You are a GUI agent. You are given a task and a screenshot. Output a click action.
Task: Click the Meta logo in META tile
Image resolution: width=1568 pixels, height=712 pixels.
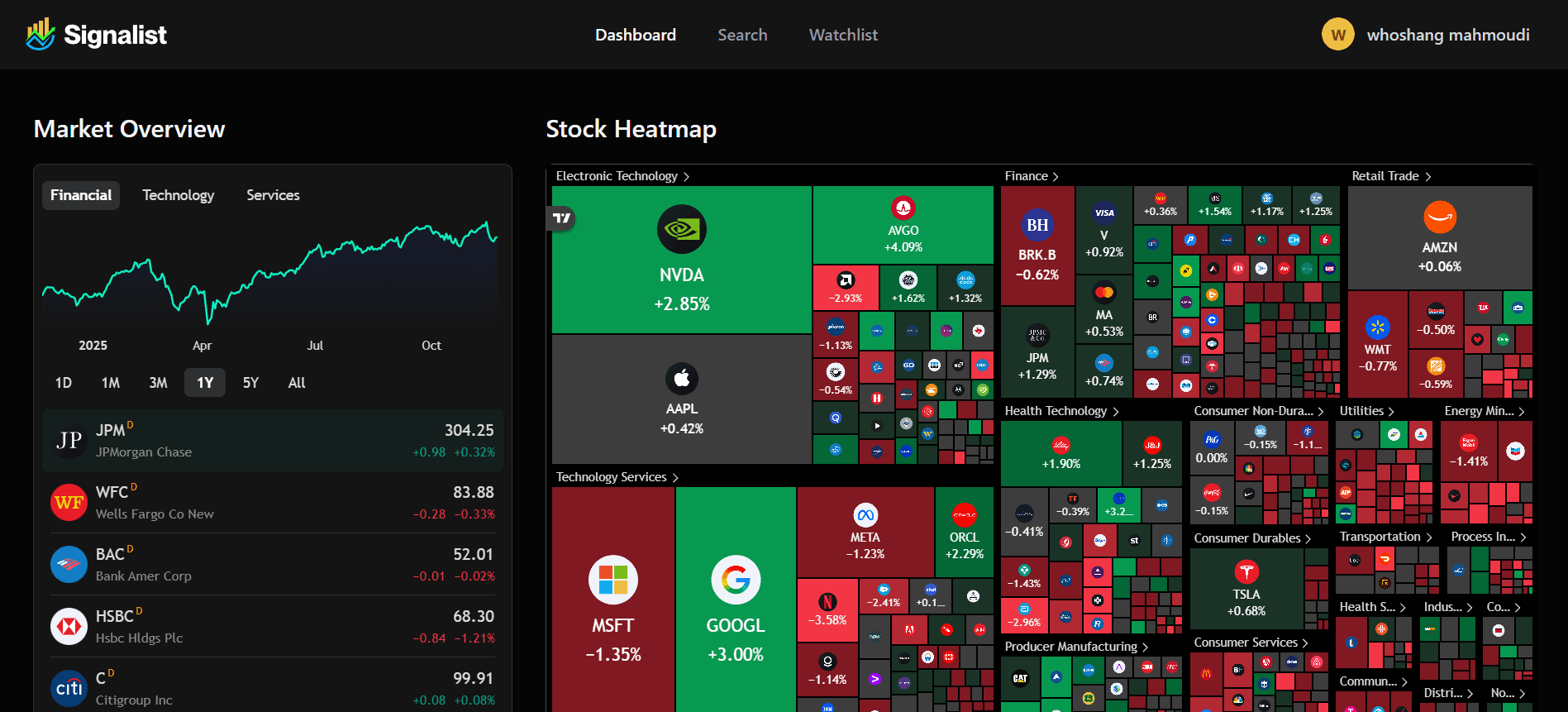(x=865, y=515)
